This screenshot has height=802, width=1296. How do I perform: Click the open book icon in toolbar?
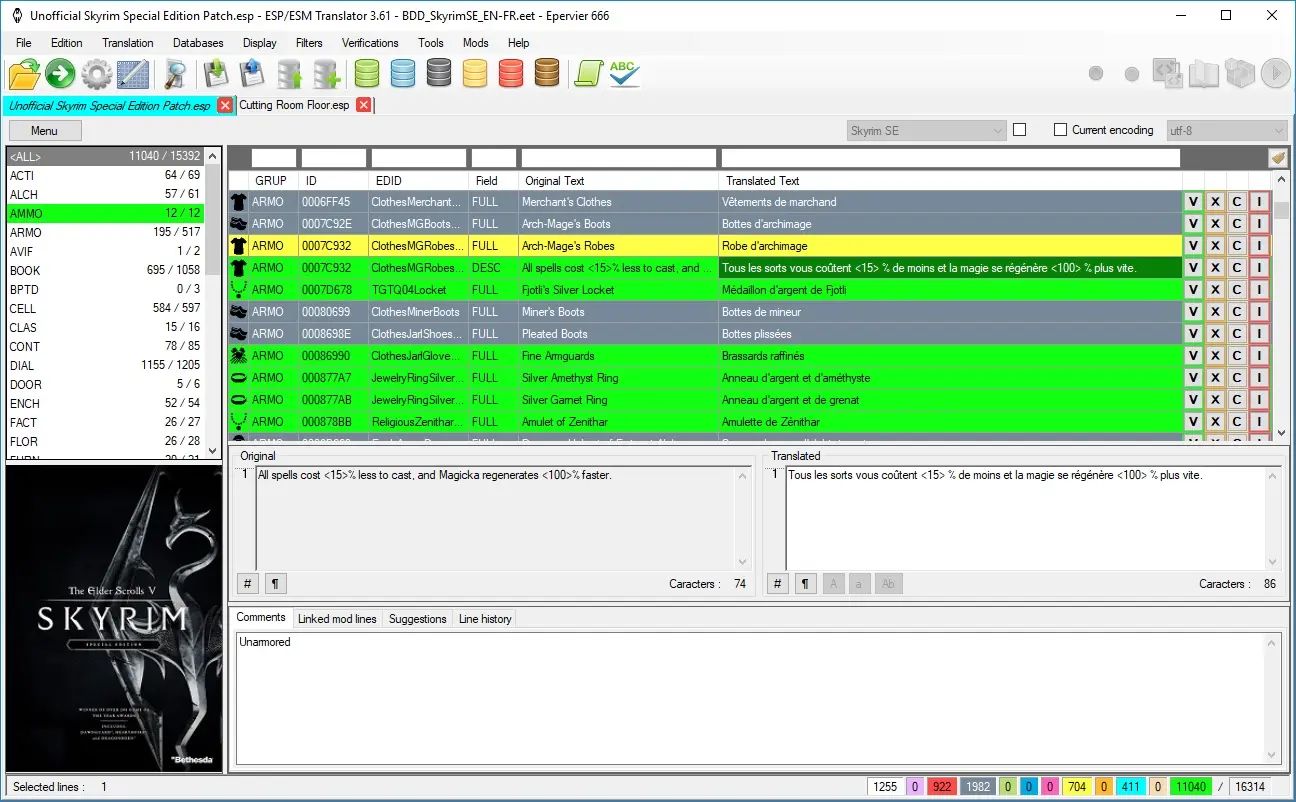pyautogui.click(x=1203, y=73)
